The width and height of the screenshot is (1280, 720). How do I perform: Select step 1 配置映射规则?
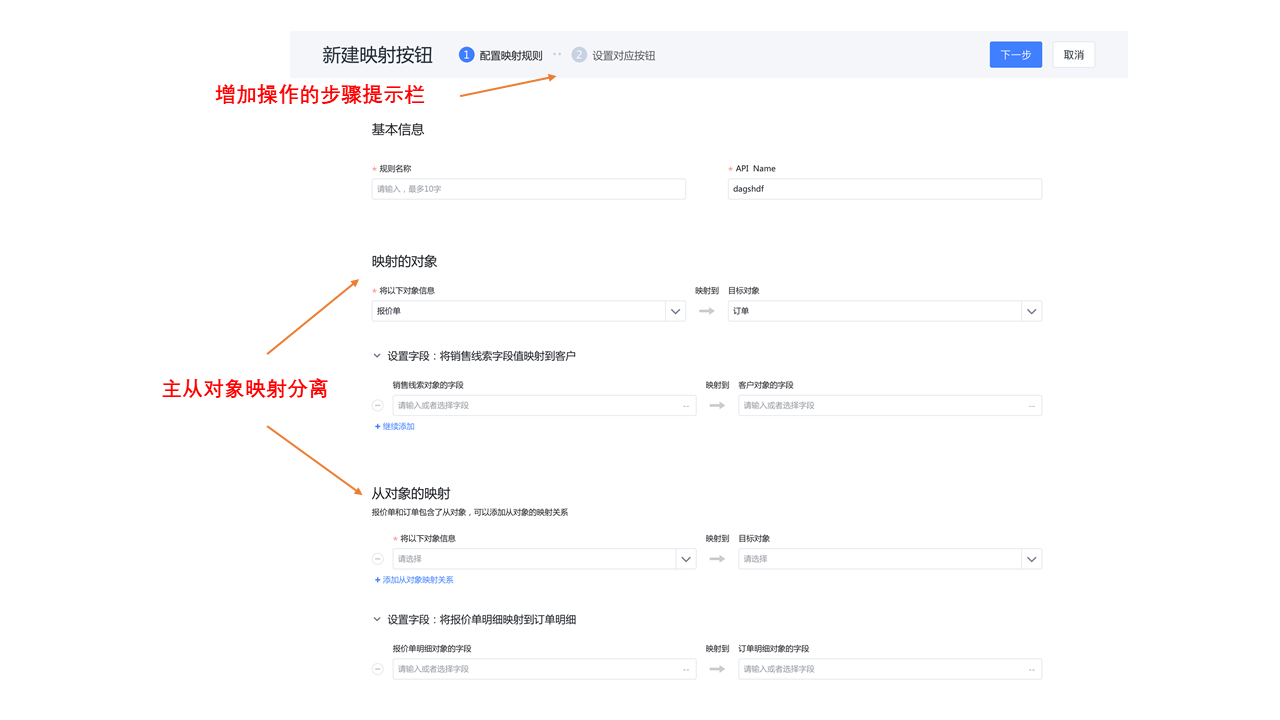coord(501,55)
